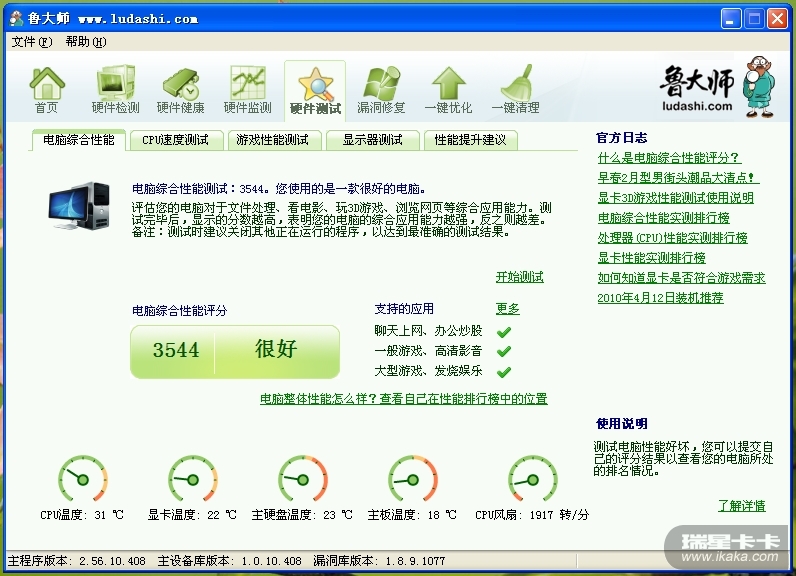Click the 支持的应用 label
The height and width of the screenshot is (576, 796).
click(404, 309)
